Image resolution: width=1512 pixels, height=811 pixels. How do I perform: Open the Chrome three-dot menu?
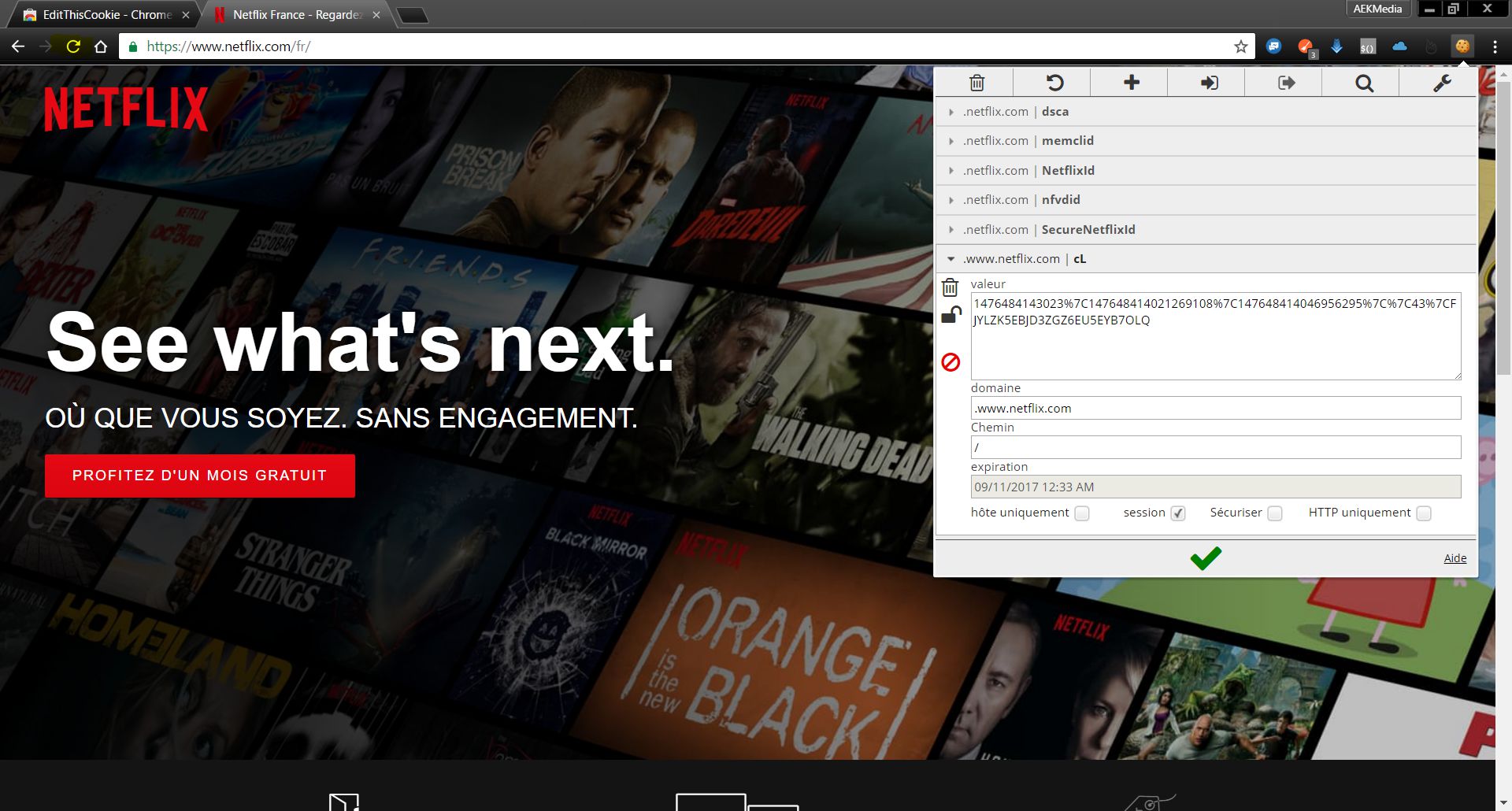(x=1495, y=46)
